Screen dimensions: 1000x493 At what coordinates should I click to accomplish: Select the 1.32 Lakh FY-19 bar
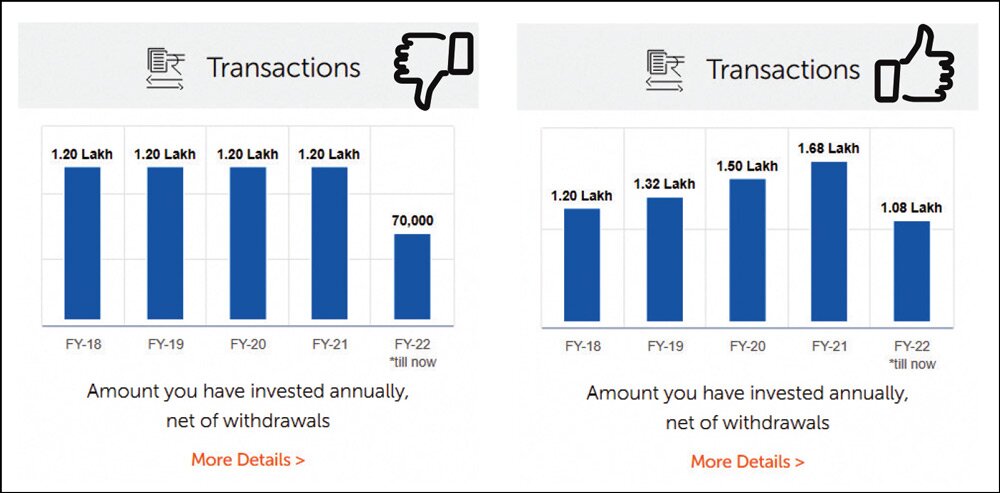(664, 261)
